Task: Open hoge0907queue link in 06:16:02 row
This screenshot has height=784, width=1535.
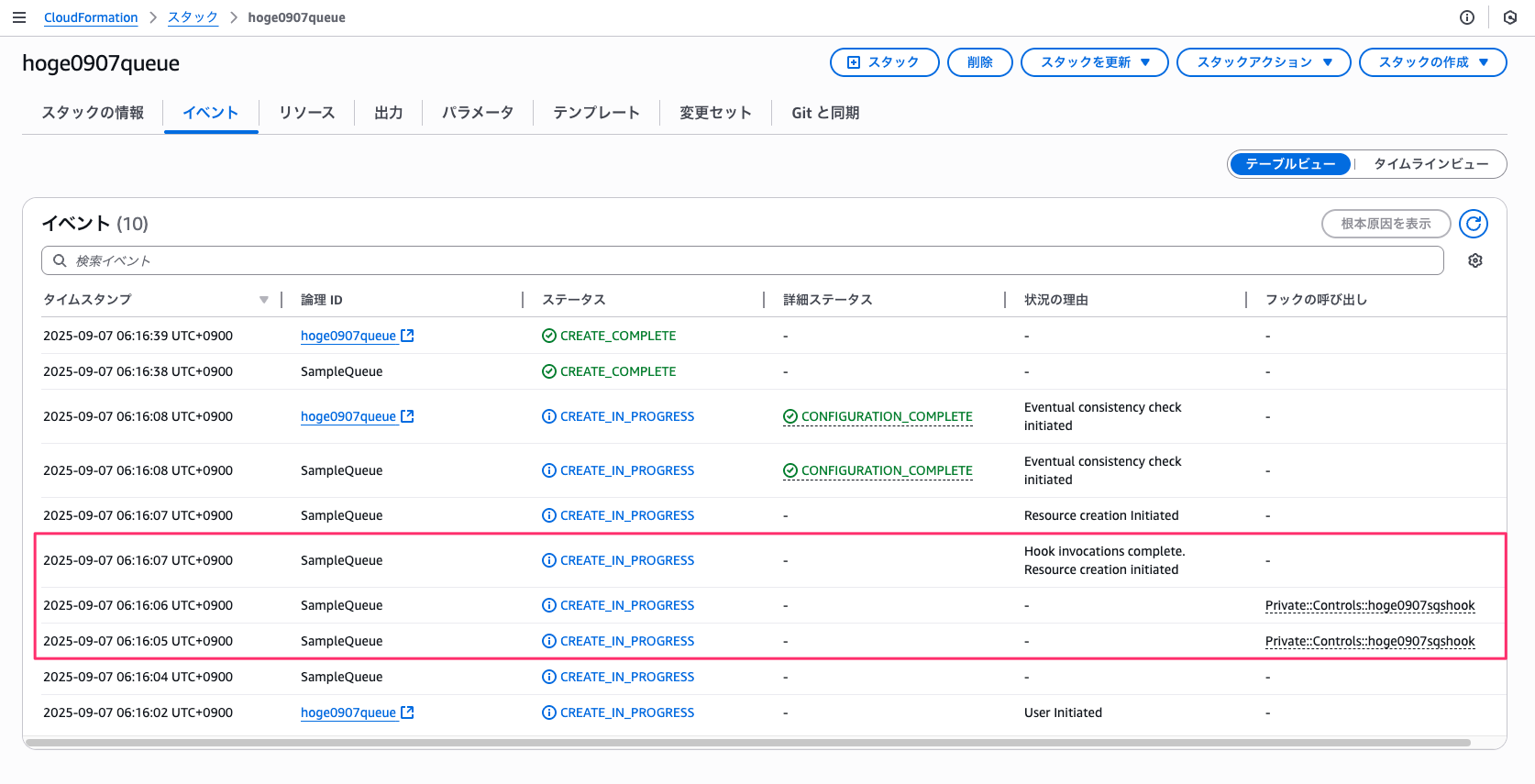Action: (348, 712)
